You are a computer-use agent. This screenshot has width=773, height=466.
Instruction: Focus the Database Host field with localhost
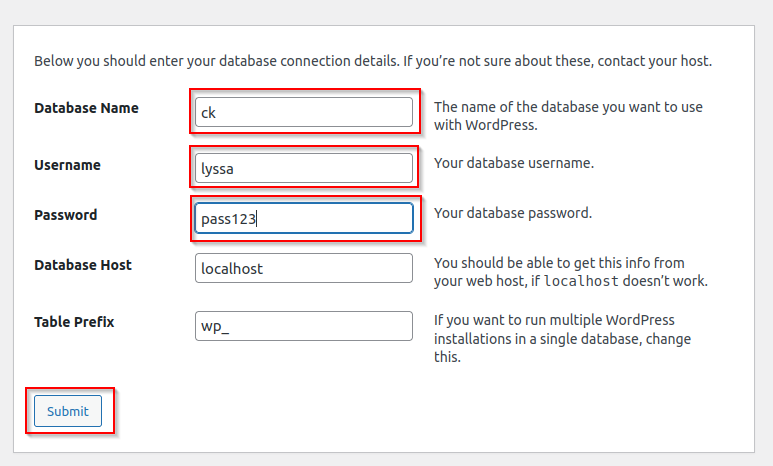(304, 268)
